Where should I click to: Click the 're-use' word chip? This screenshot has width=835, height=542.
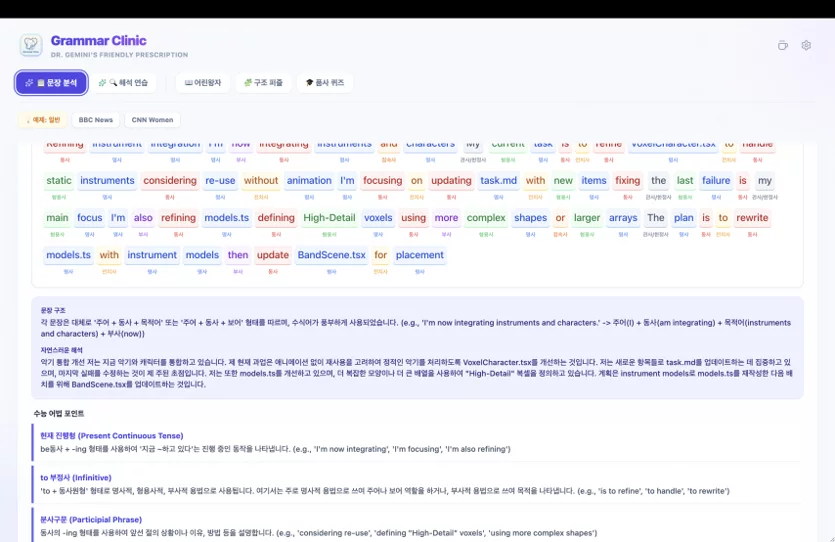point(220,180)
